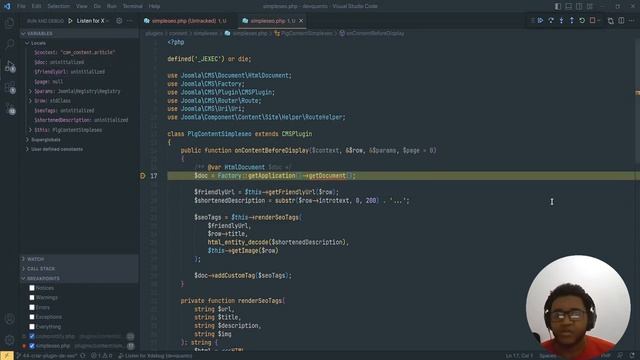Click the yellow remote indicator in status bar
The height and width of the screenshot is (360, 640).
point(7,356)
